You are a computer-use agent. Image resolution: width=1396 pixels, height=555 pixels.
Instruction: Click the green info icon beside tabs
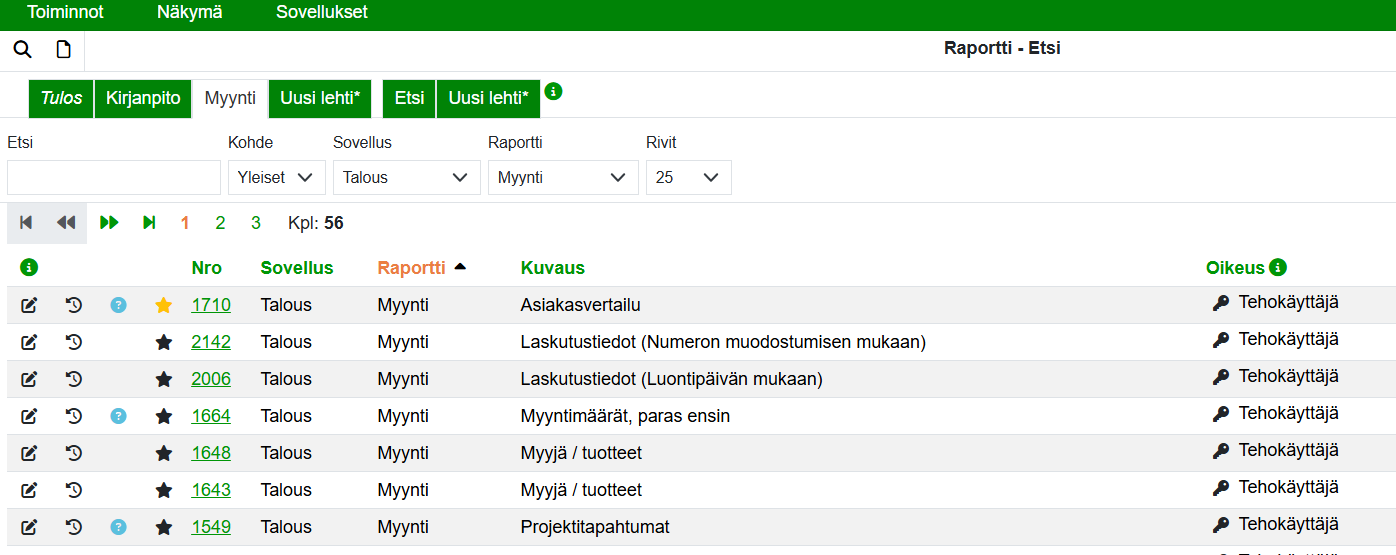pyautogui.click(x=553, y=91)
